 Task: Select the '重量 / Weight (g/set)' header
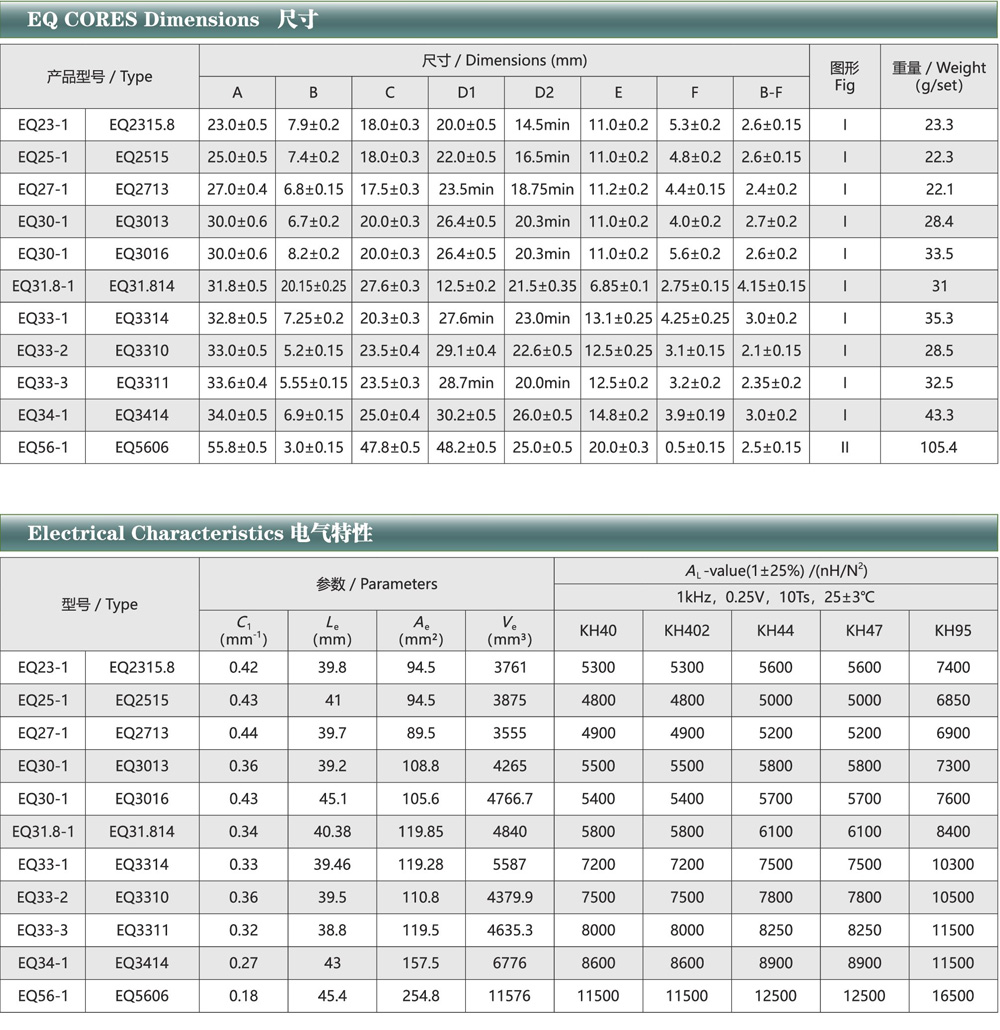coord(939,77)
